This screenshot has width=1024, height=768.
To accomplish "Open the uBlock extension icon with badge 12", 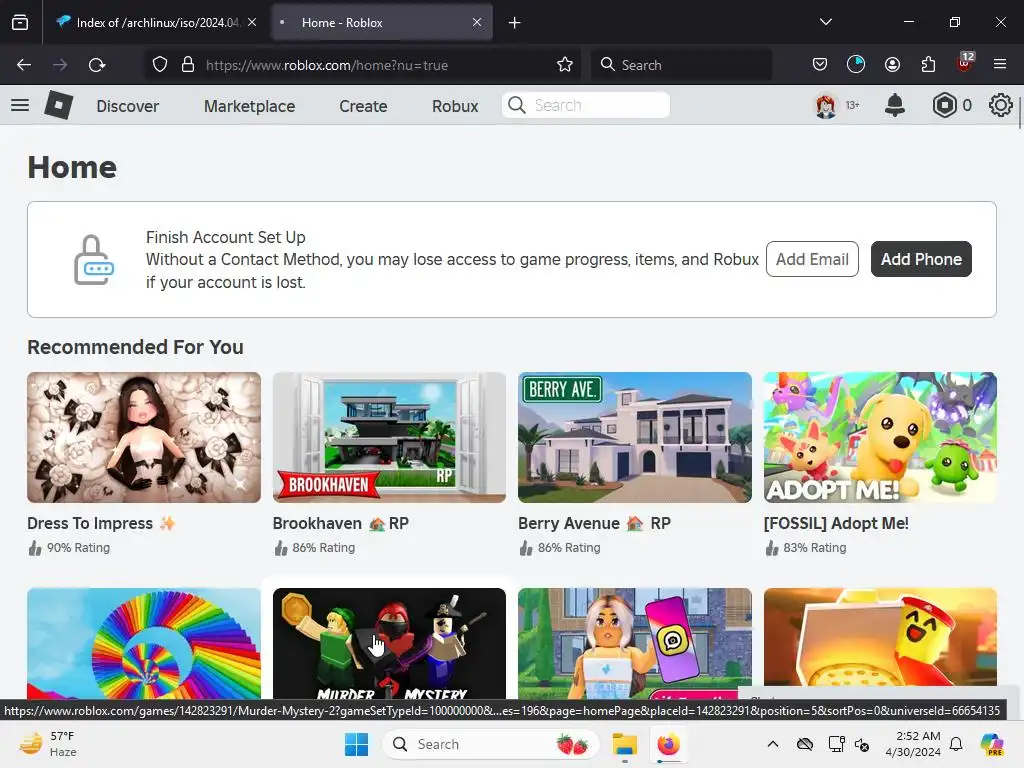I will click(965, 63).
